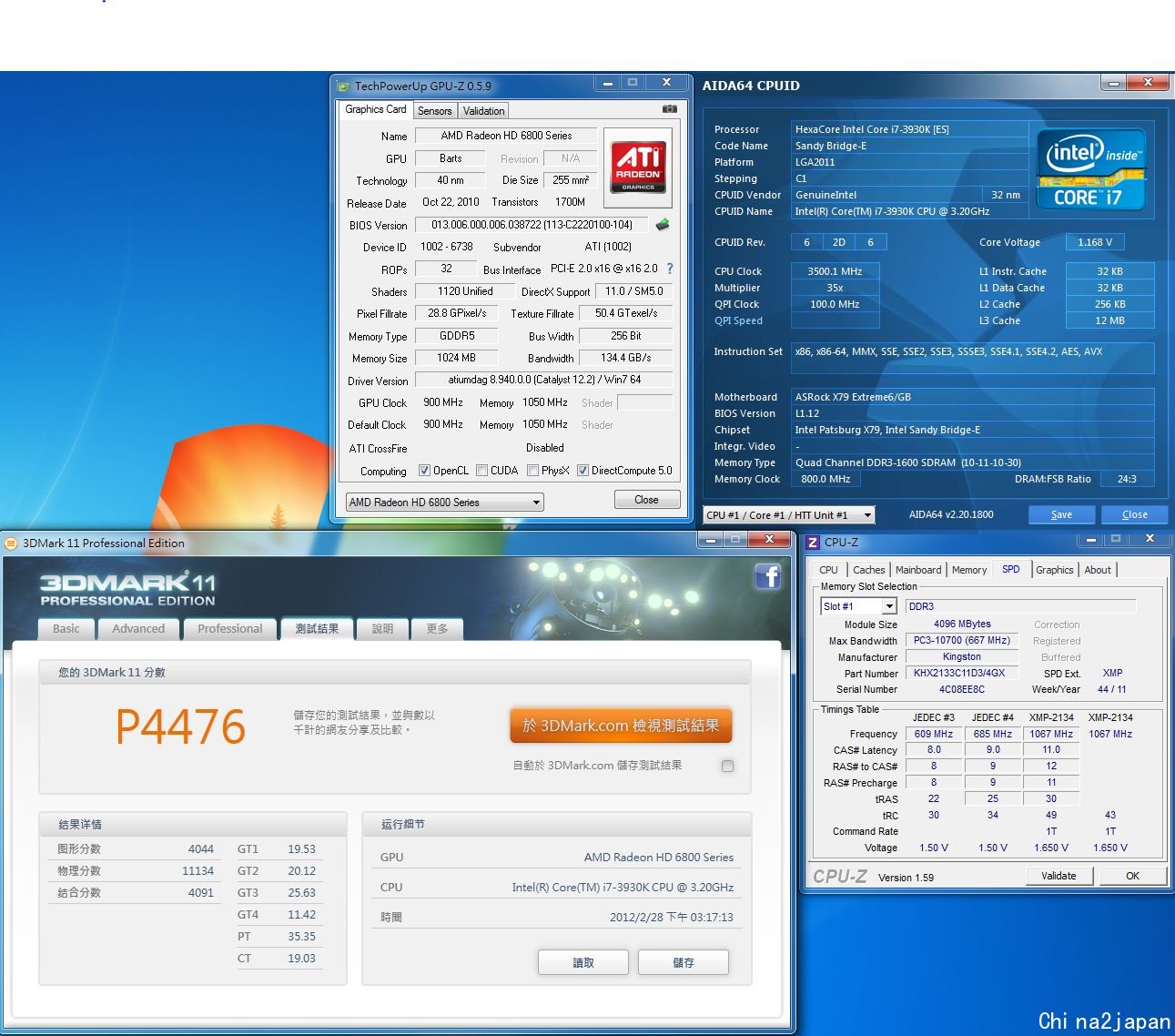Click the 3DMark 11 title bar icon
This screenshot has width=1175, height=1036.
(11, 543)
